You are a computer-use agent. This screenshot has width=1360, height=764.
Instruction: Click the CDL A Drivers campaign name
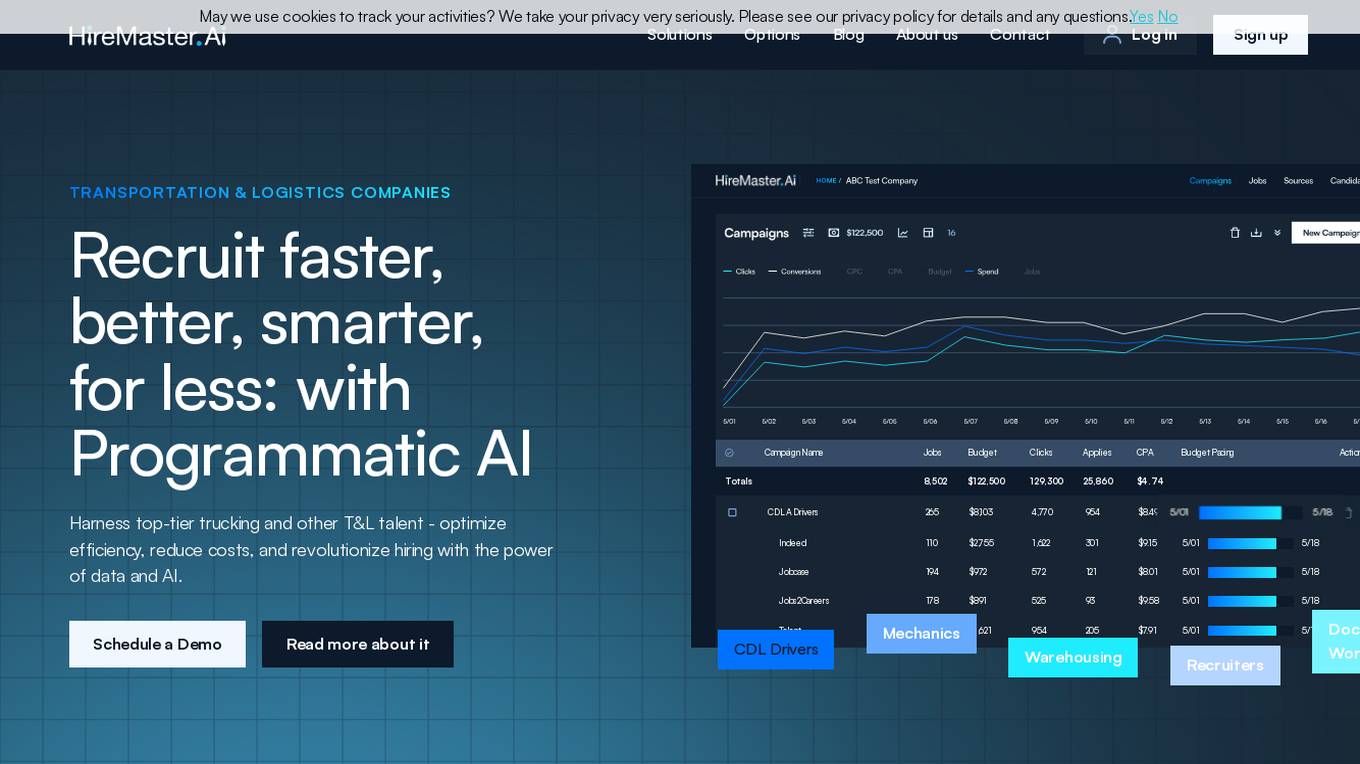(793, 513)
